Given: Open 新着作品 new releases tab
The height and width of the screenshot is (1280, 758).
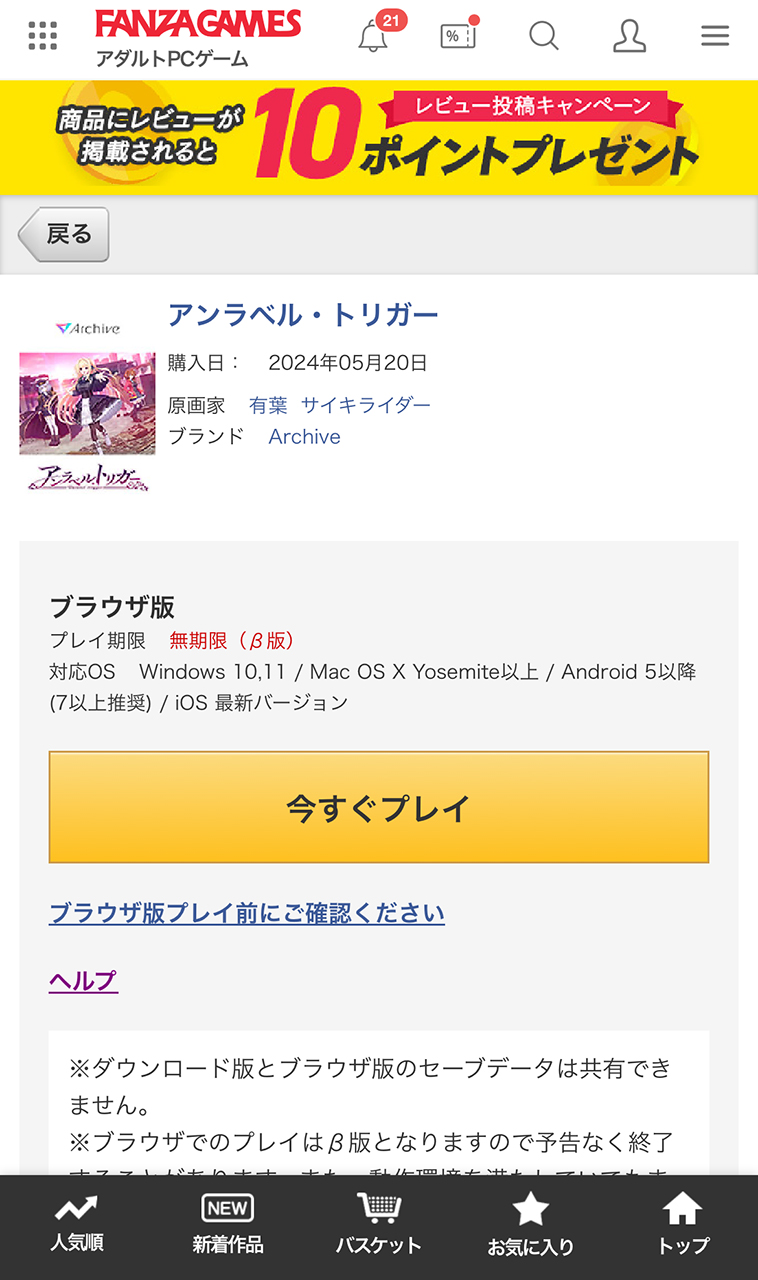Looking at the screenshot, I should point(227,1225).
